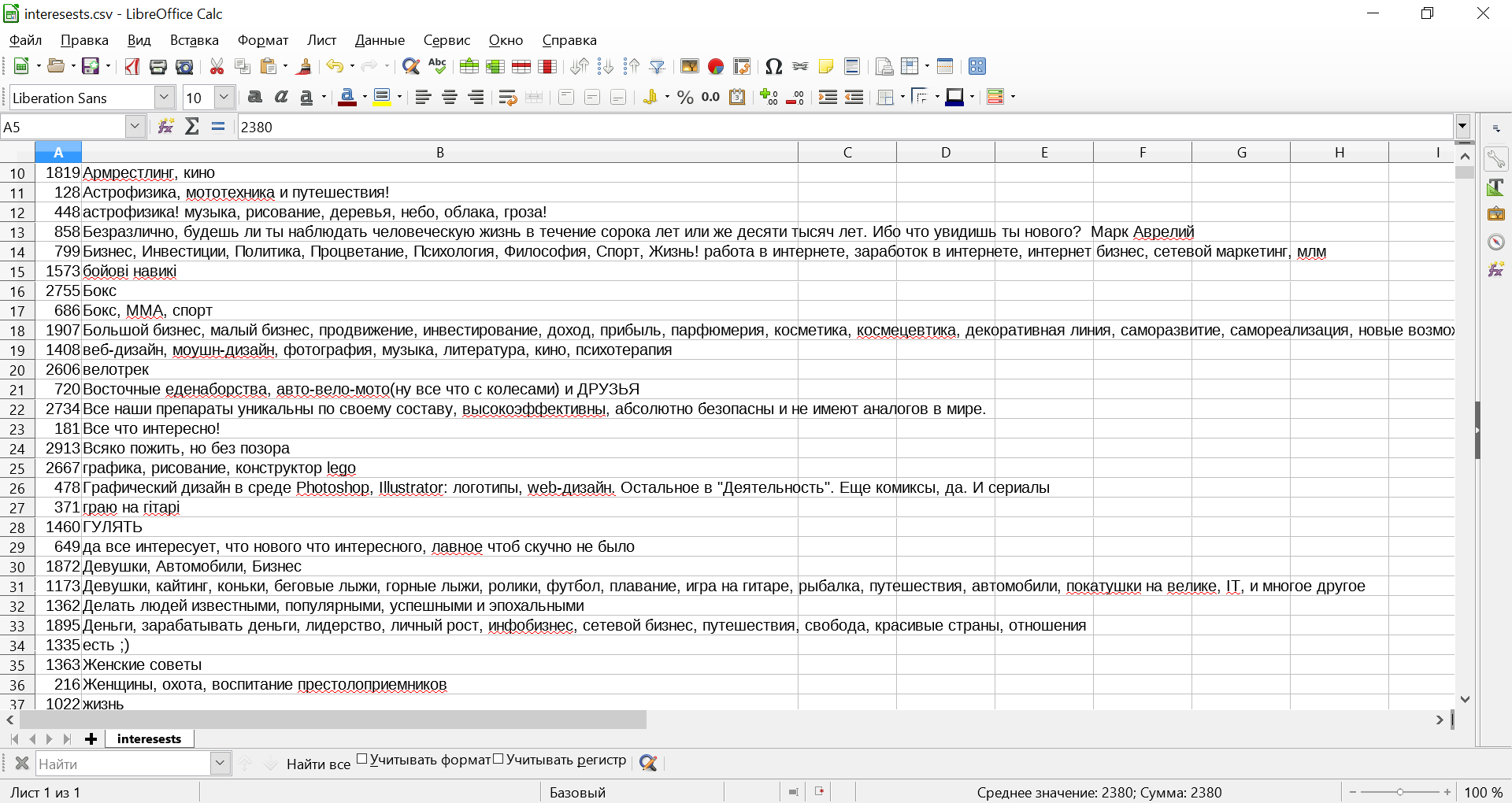Center text horizontally
Viewport: 1512px width, 803px height.
[x=450, y=97]
